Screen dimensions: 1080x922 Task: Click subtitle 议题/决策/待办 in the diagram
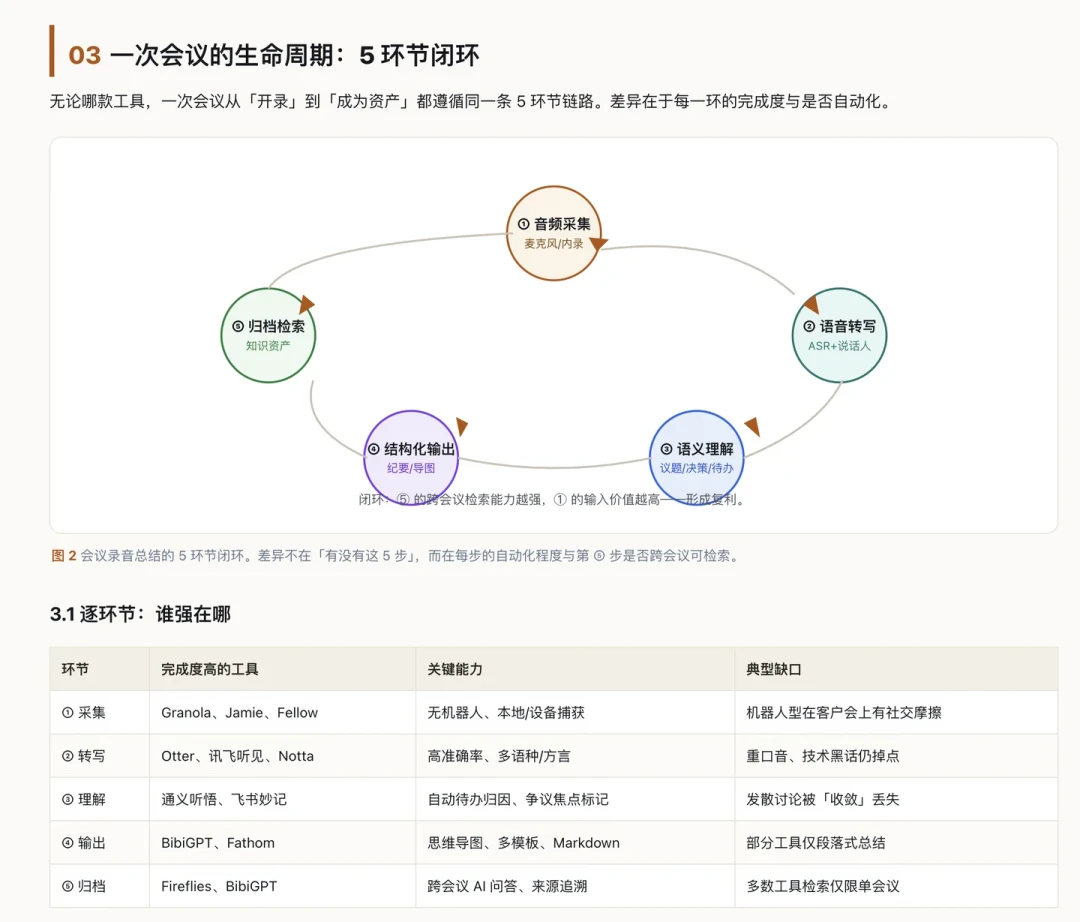pos(696,468)
